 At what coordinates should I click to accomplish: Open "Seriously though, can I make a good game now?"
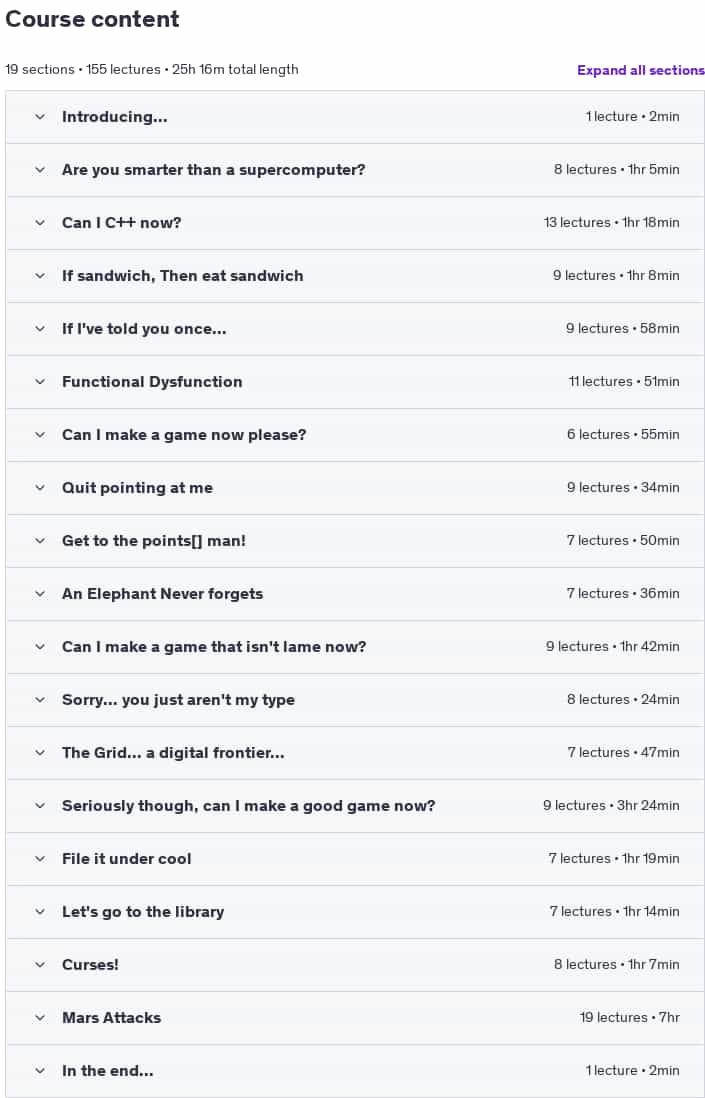(356, 806)
